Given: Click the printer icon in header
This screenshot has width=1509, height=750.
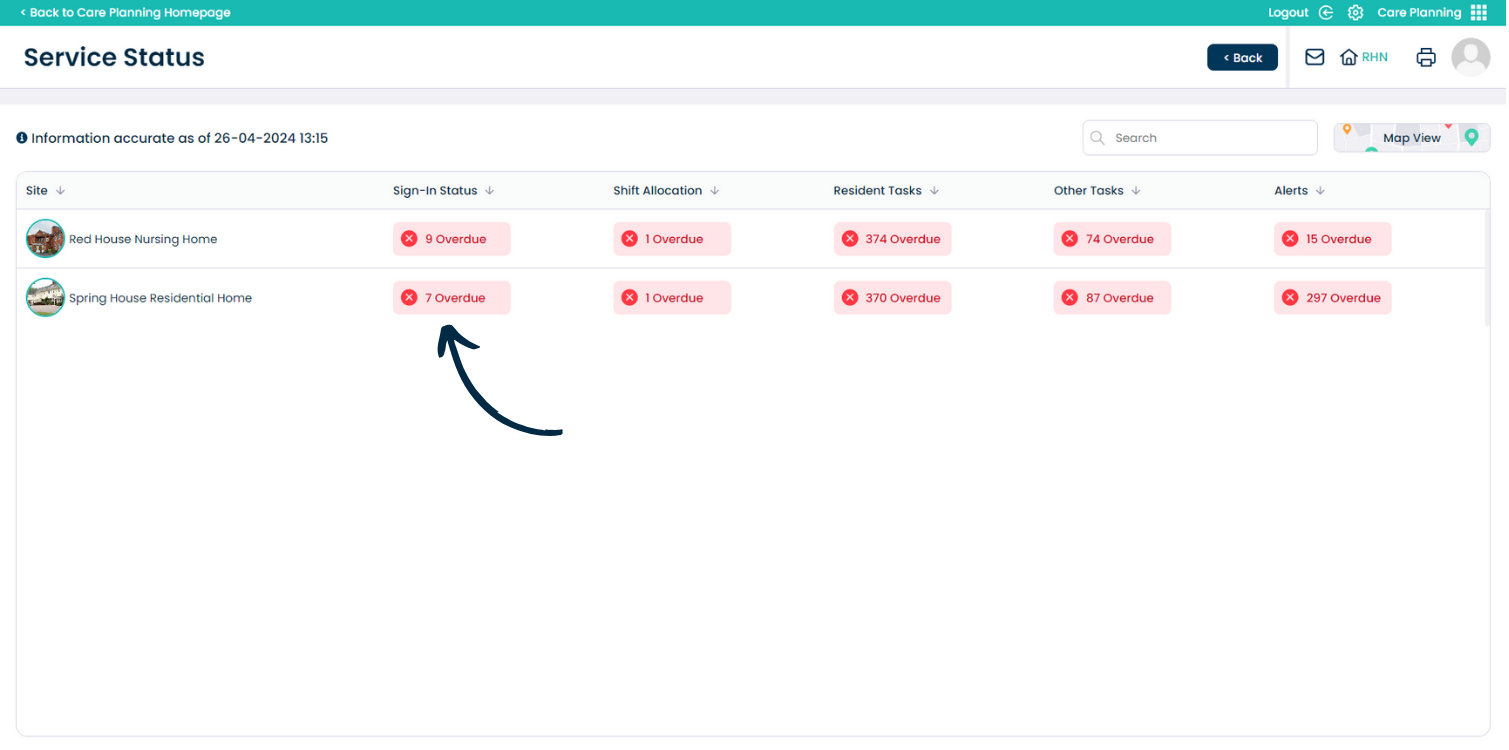Looking at the screenshot, I should (x=1426, y=58).
